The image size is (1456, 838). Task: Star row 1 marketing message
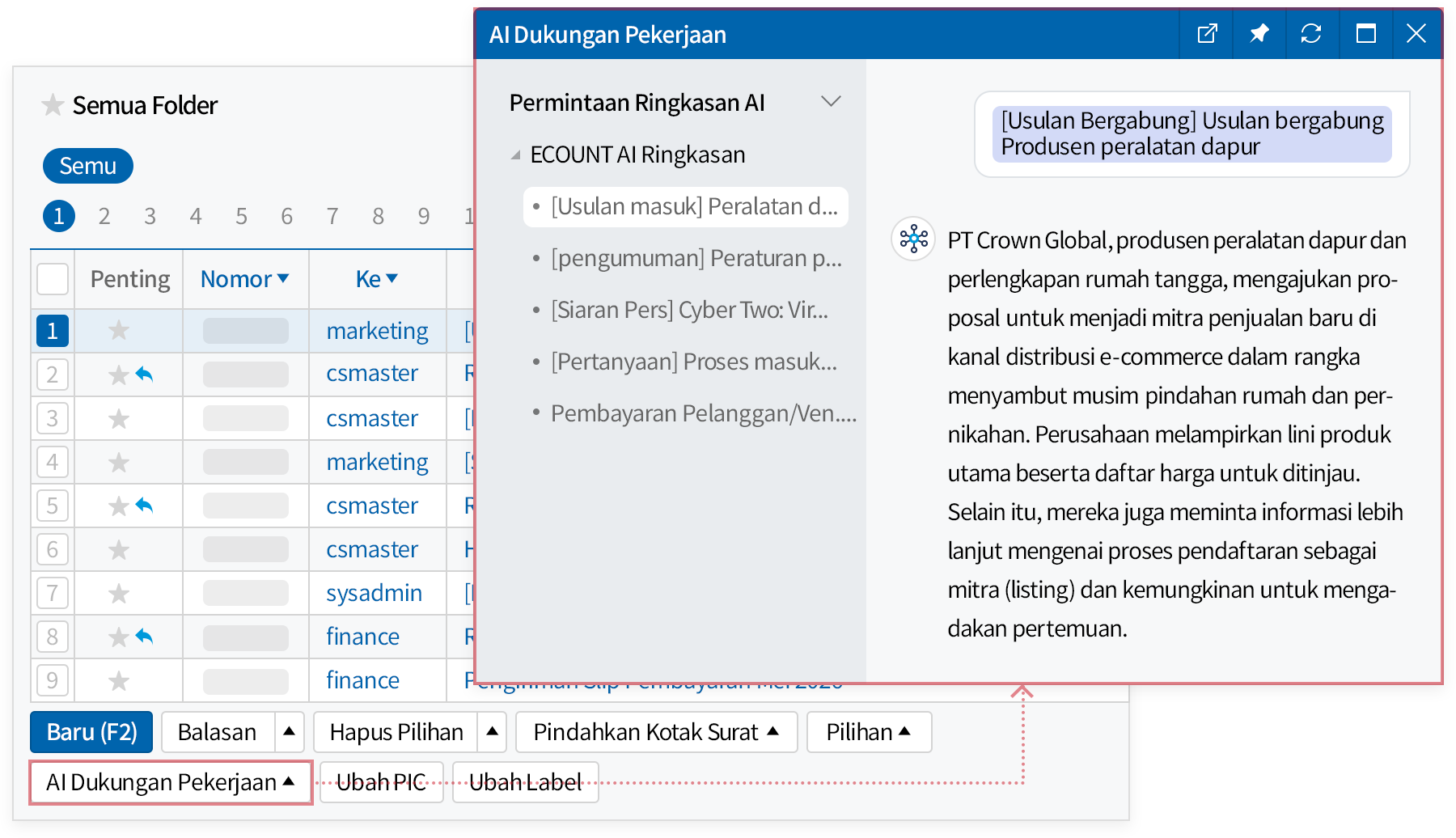point(119,330)
